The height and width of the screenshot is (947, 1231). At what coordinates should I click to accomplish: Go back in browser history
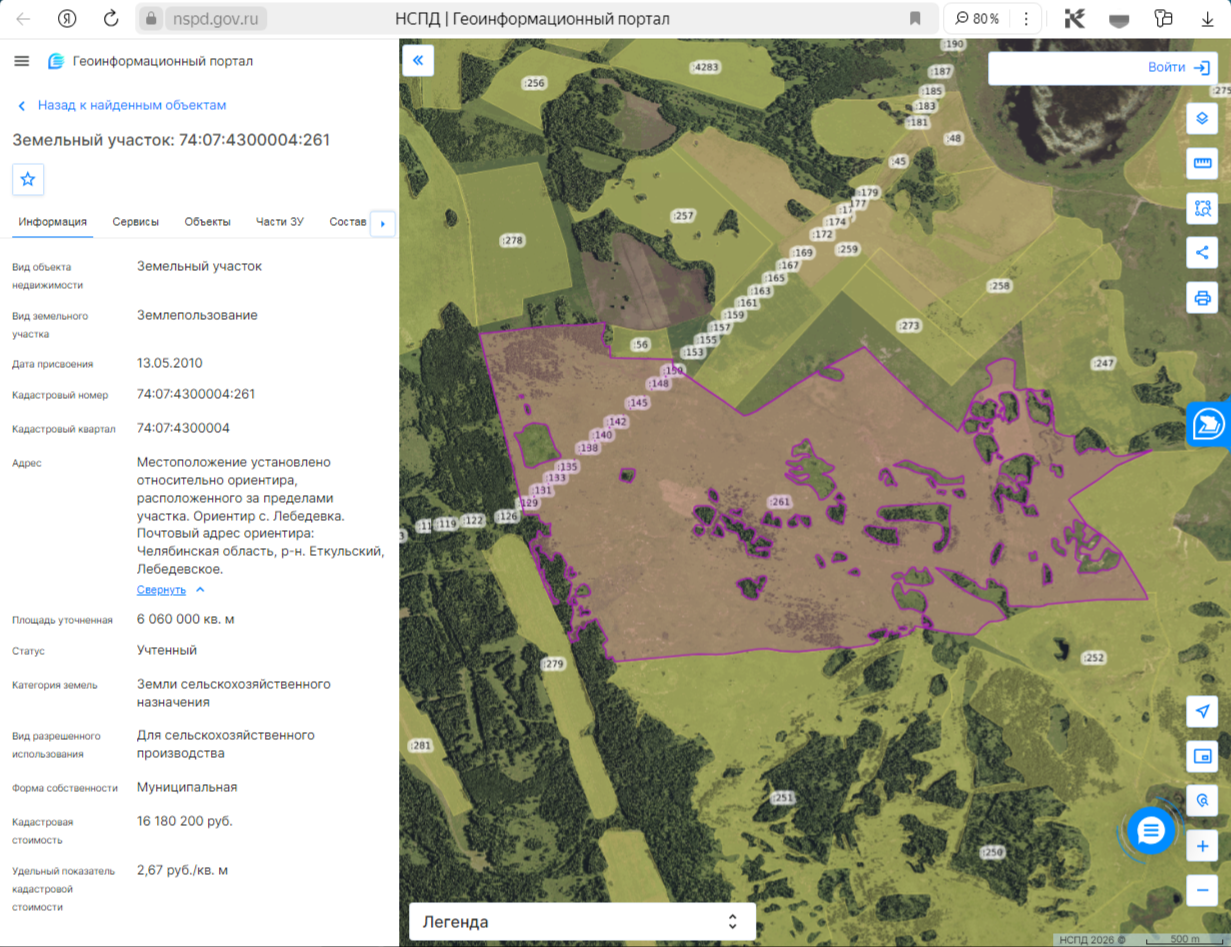(23, 19)
